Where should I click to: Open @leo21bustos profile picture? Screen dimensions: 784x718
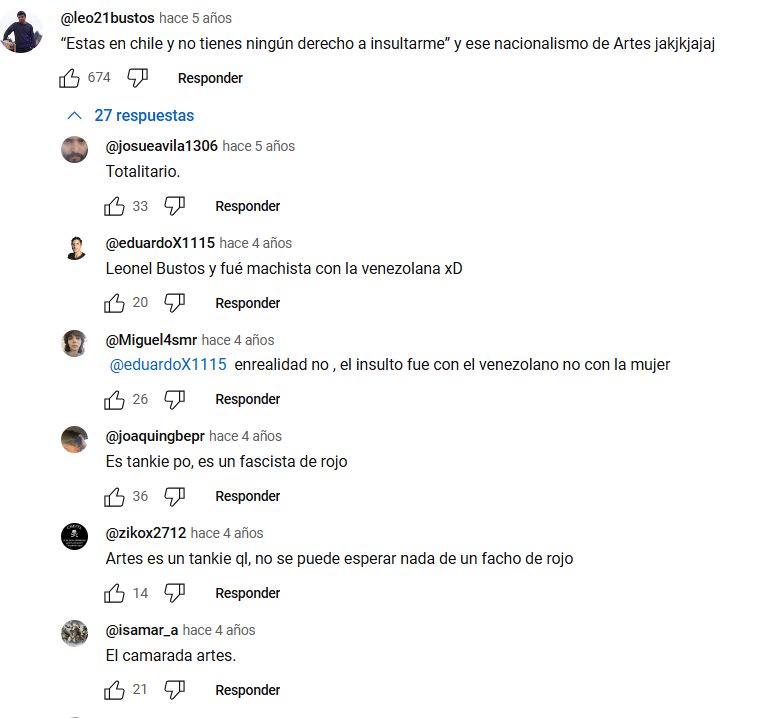coord(22,31)
